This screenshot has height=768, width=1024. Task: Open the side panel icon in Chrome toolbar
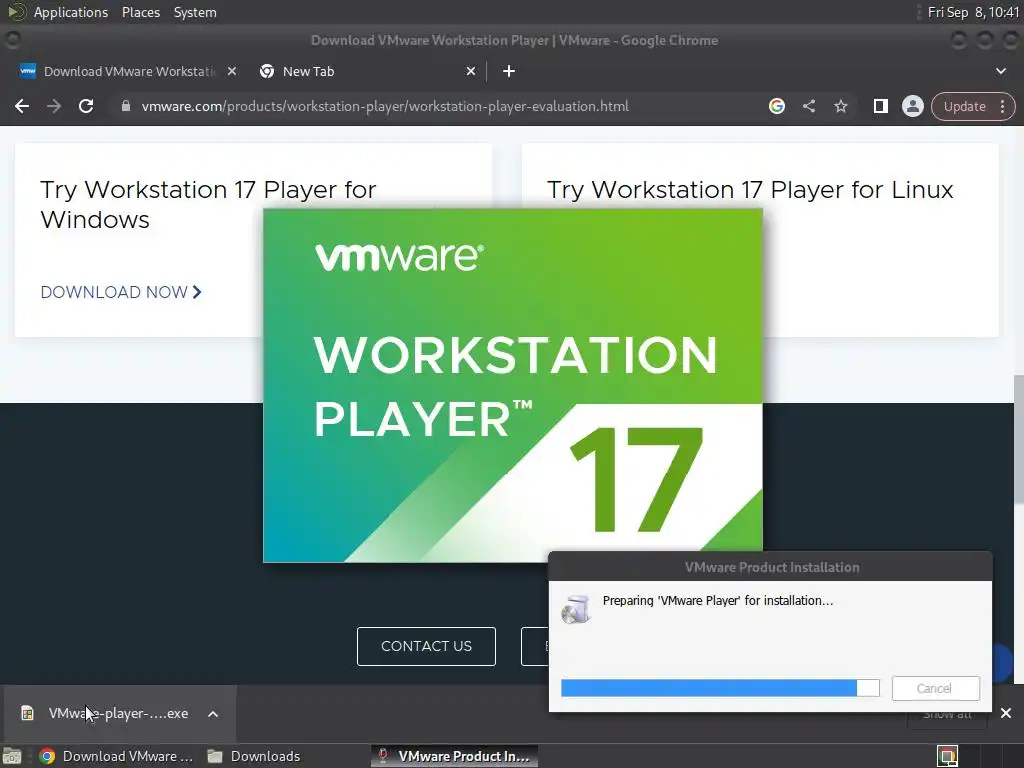tap(880, 106)
